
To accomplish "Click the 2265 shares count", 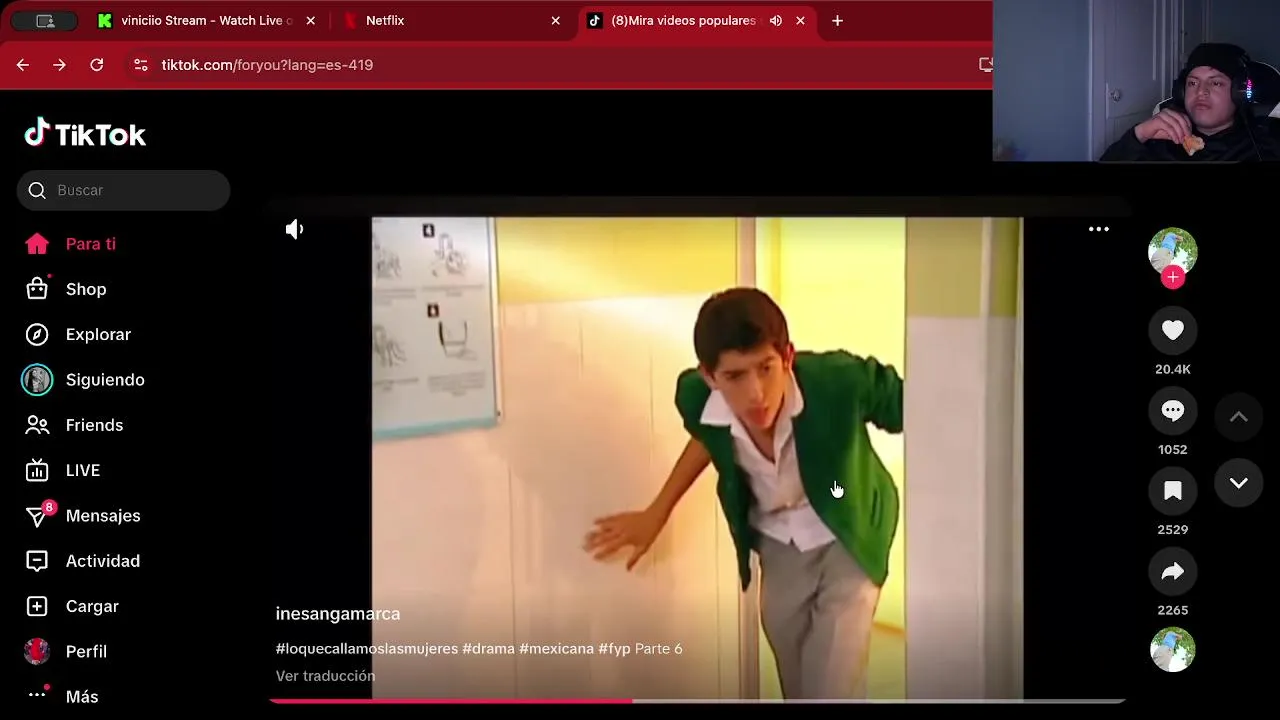I will click(x=1173, y=610).
